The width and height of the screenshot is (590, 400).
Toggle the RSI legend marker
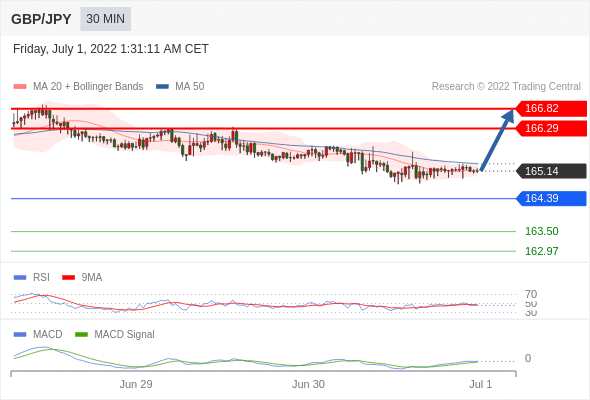coord(20,278)
